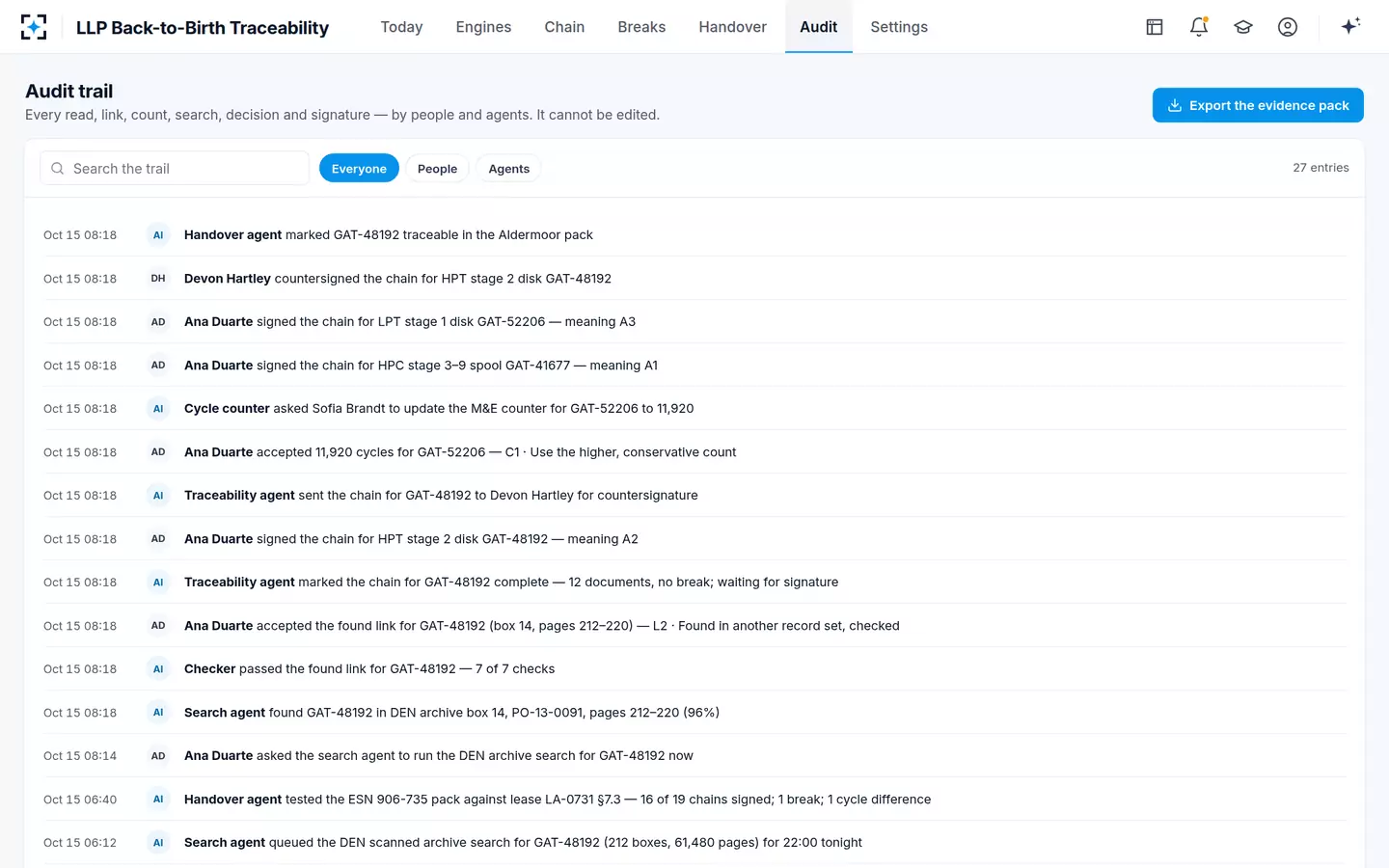Click the Oct 15 06:40 timestamp
The width and height of the screenshot is (1389, 868).
(80, 800)
